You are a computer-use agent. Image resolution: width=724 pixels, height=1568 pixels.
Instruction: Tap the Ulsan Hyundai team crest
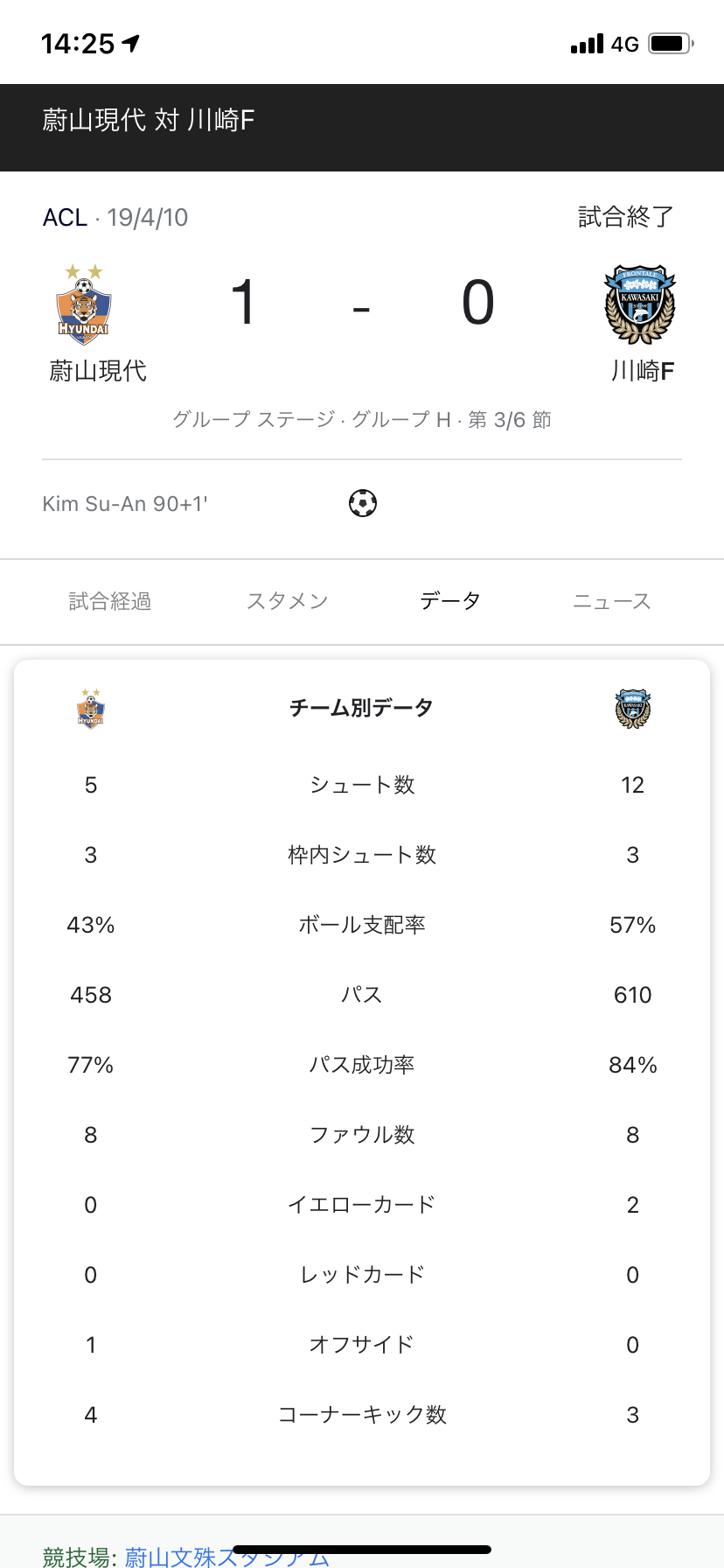coord(84,304)
